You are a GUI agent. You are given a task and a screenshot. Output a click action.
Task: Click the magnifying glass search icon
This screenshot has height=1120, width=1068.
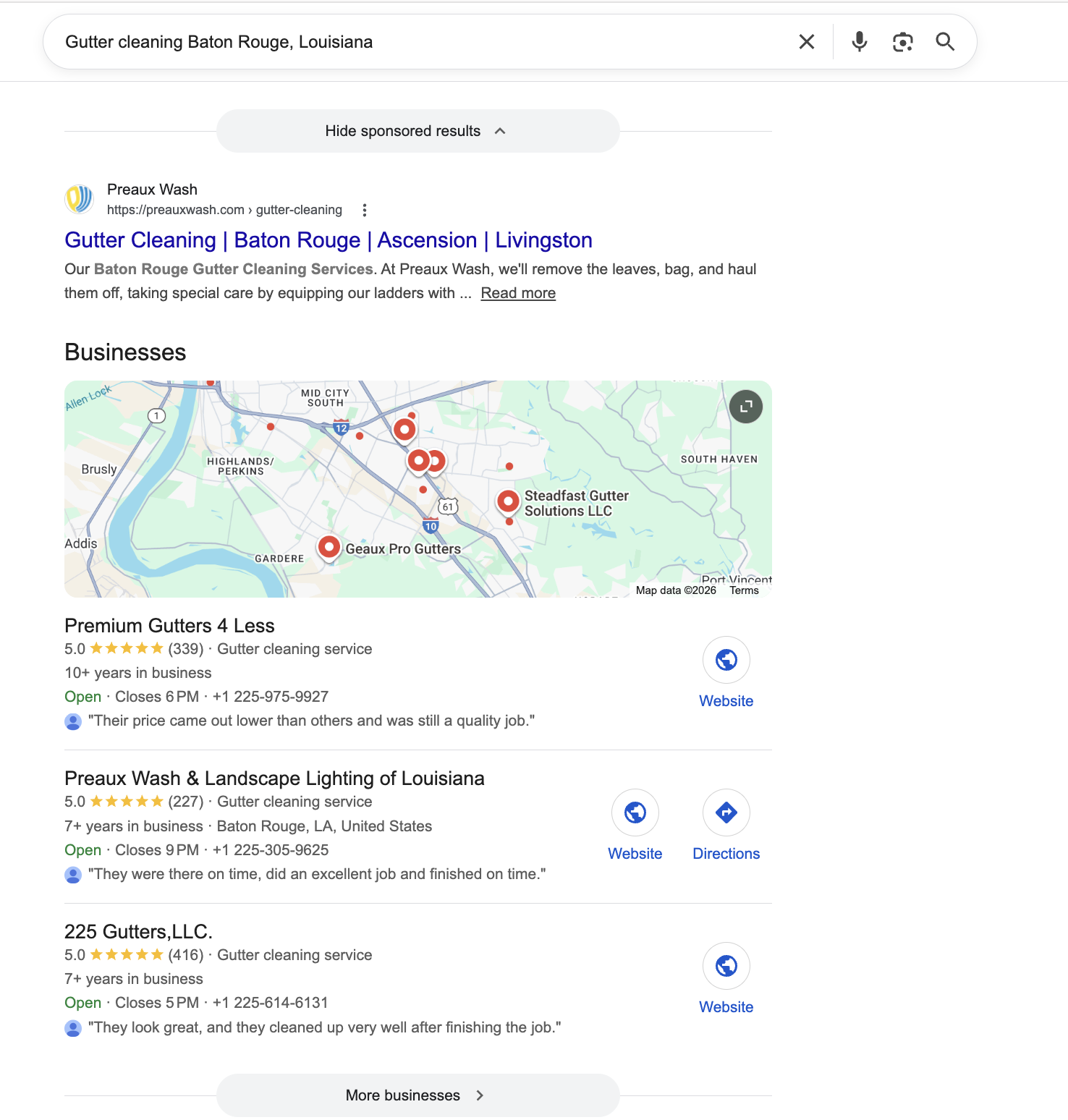point(944,42)
